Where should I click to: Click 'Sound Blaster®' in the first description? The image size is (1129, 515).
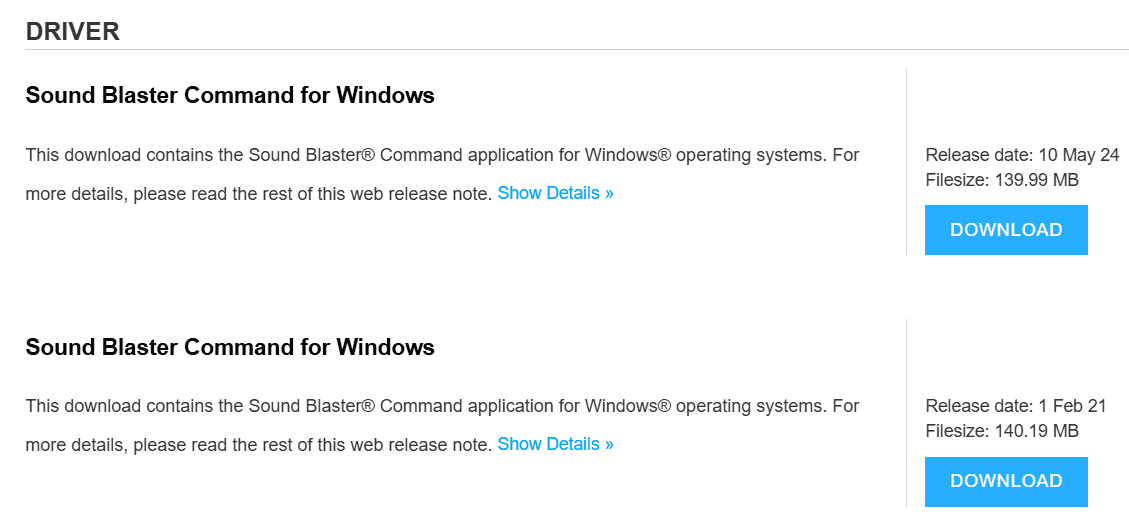(x=312, y=155)
